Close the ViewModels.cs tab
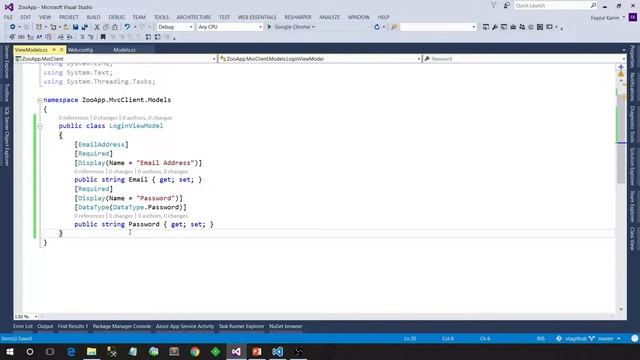Viewport: 640px width, 360px height. tap(62, 49)
